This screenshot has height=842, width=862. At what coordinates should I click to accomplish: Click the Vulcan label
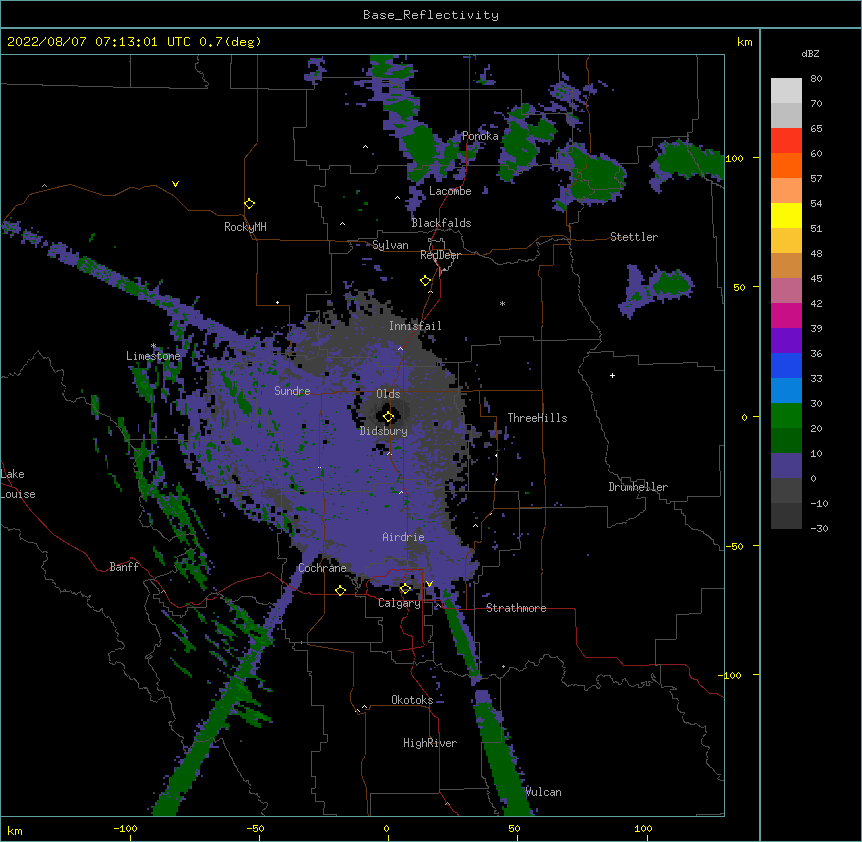coord(543,792)
